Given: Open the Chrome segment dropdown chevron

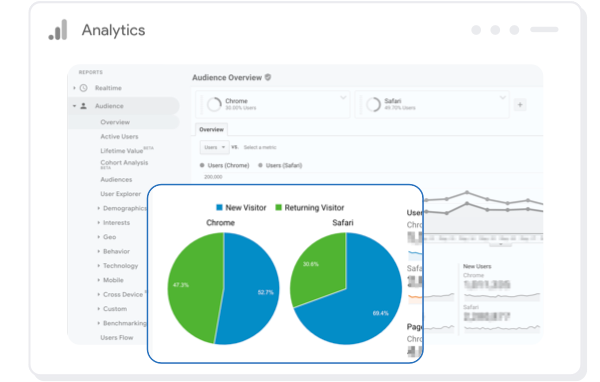Looking at the screenshot, I should point(343,98).
